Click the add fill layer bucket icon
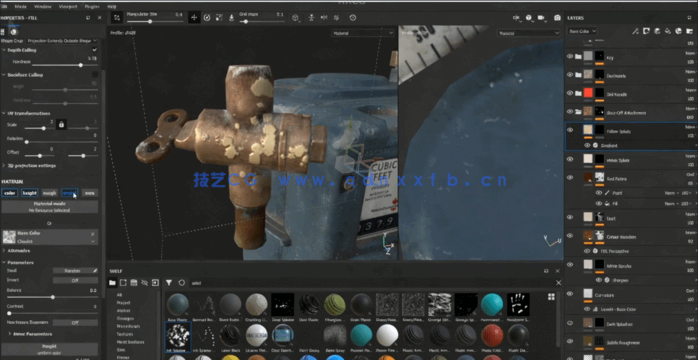Image resolution: width=698 pixels, height=360 pixels. (668, 31)
